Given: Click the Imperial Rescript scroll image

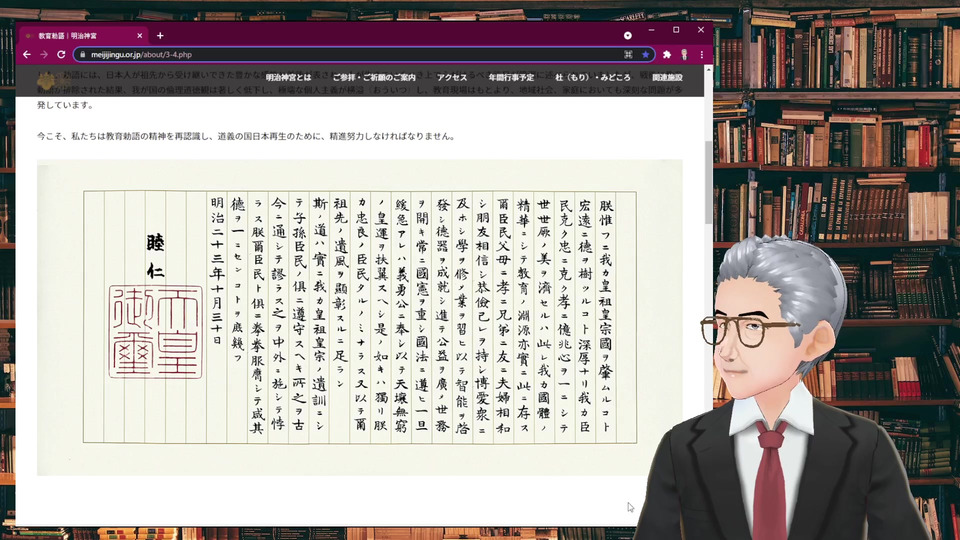Looking at the screenshot, I should [x=359, y=317].
